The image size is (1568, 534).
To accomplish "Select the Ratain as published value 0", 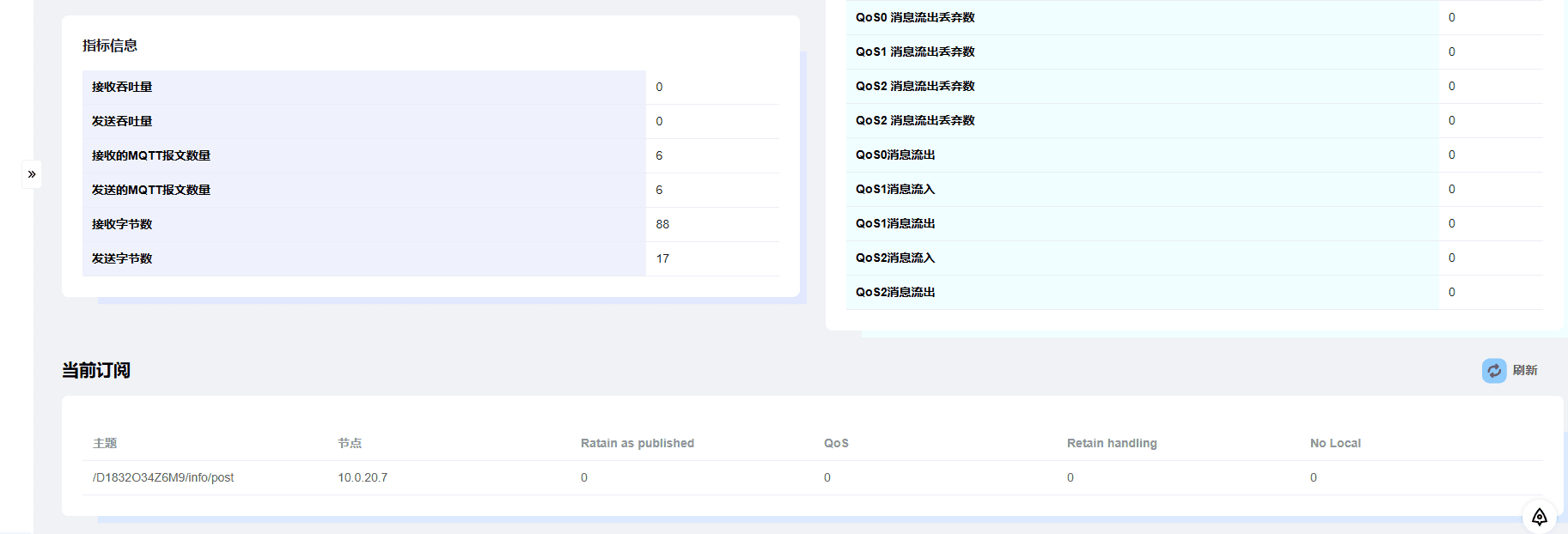I will click(584, 477).
